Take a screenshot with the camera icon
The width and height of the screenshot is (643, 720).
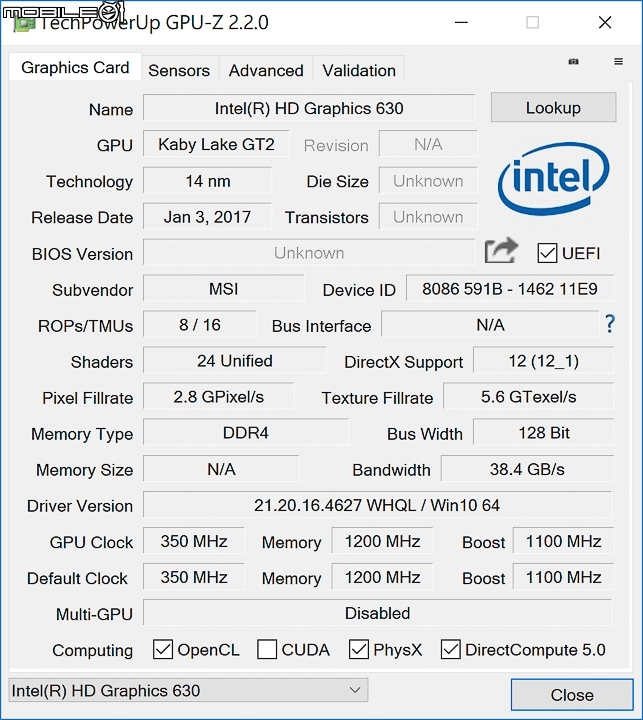(x=573, y=62)
